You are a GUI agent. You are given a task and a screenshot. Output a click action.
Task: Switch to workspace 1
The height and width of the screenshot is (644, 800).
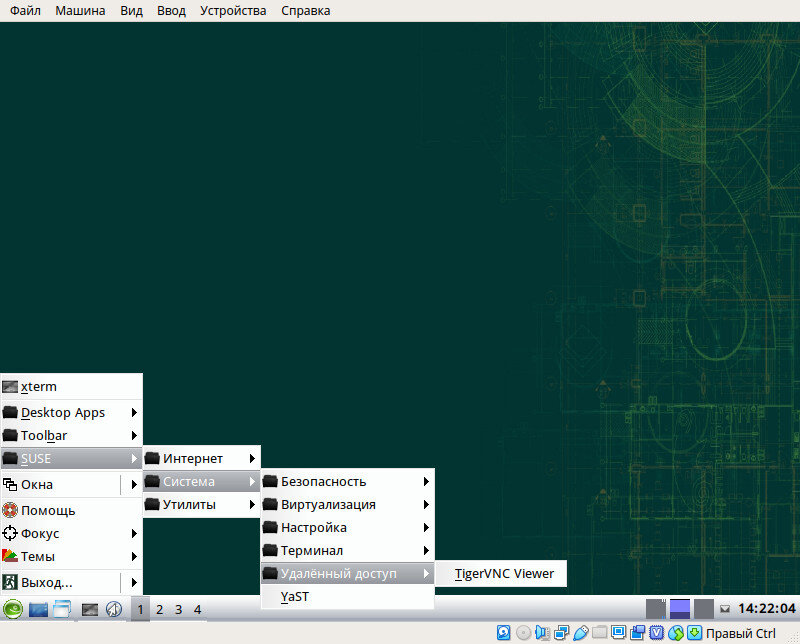point(140,609)
